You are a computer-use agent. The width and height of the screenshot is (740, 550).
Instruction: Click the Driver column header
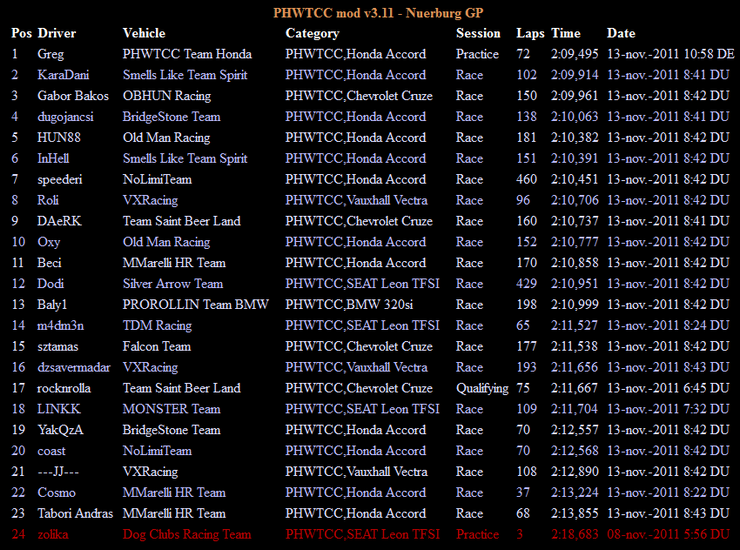[57, 33]
